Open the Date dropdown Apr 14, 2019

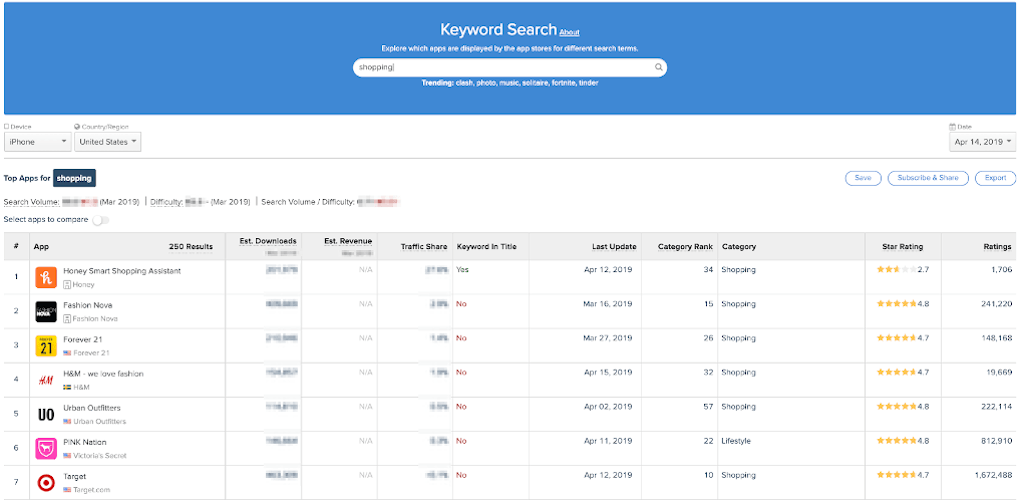(982, 142)
